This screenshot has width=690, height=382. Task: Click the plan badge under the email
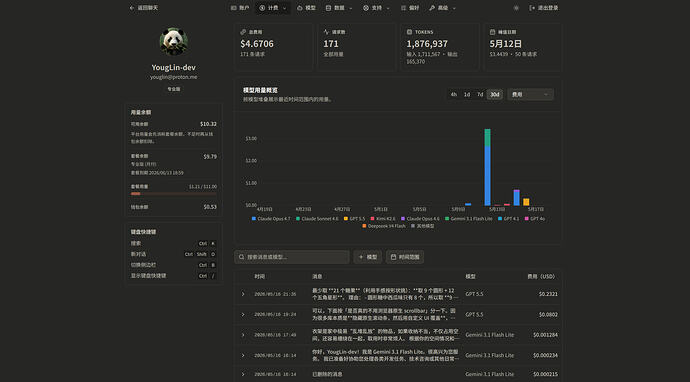coord(173,89)
